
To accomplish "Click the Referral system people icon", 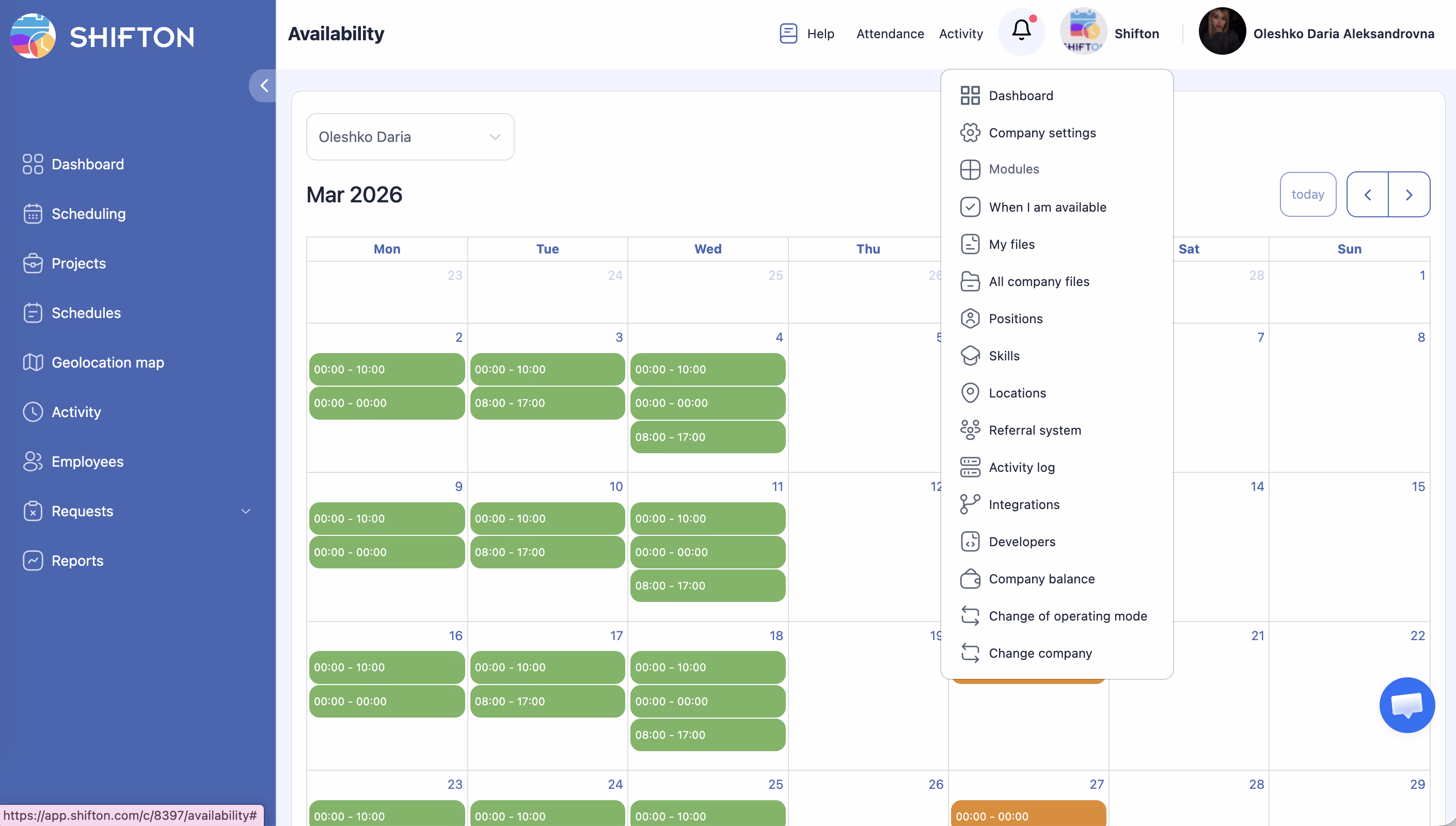I will pyautogui.click(x=970, y=430).
